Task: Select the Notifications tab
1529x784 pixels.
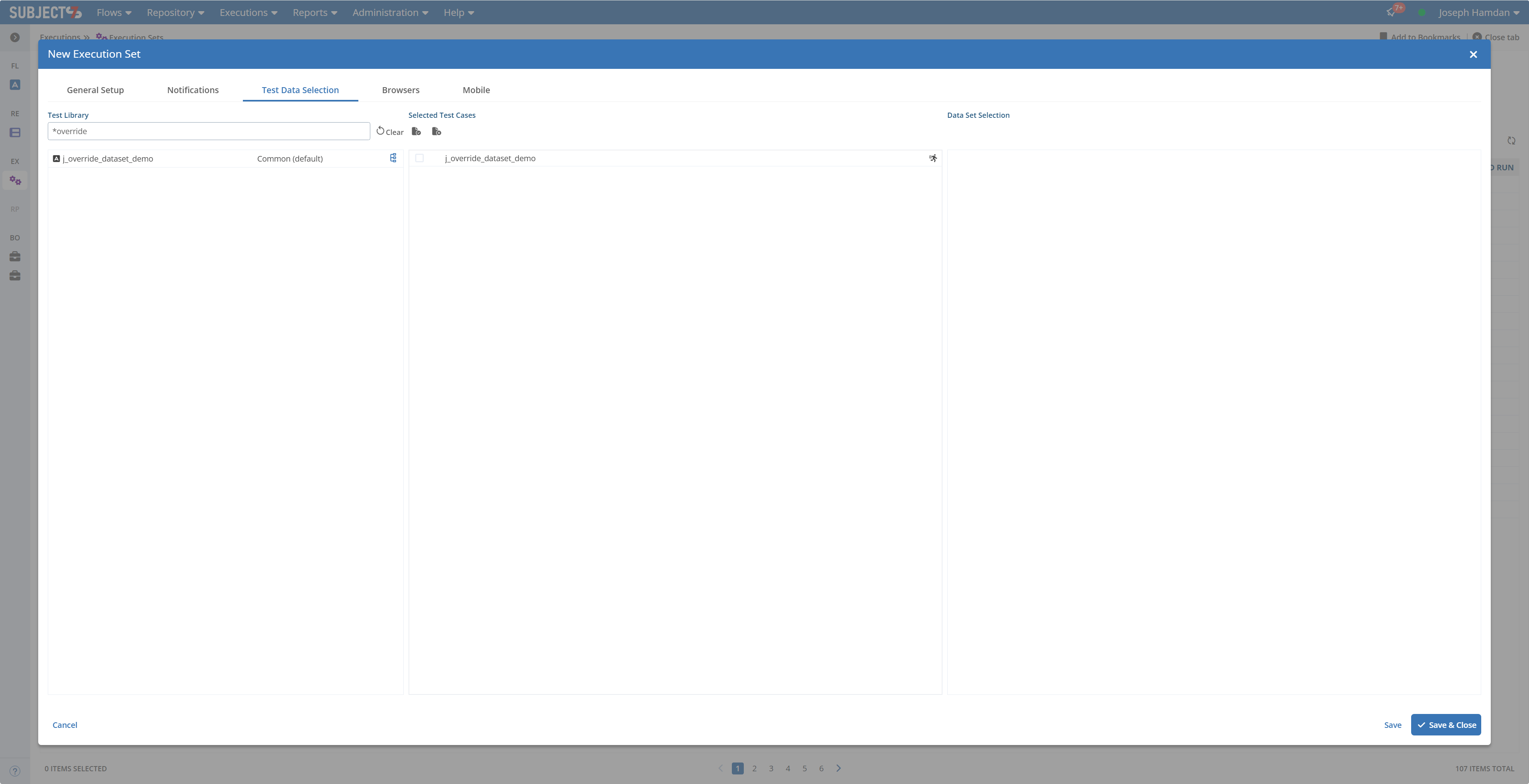Action: click(193, 90)
